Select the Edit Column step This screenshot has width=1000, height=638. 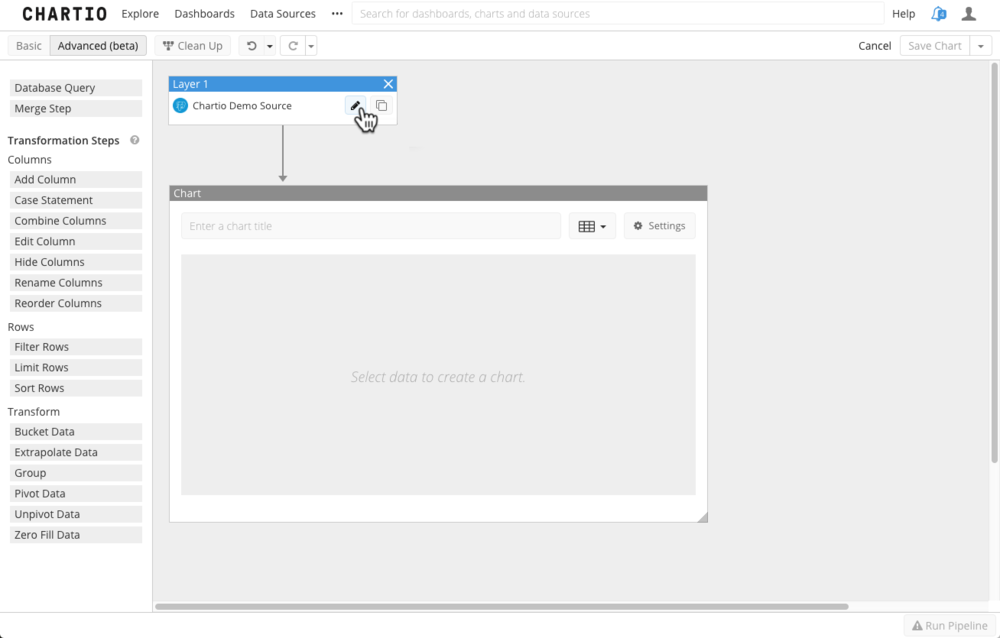point(76,241)
